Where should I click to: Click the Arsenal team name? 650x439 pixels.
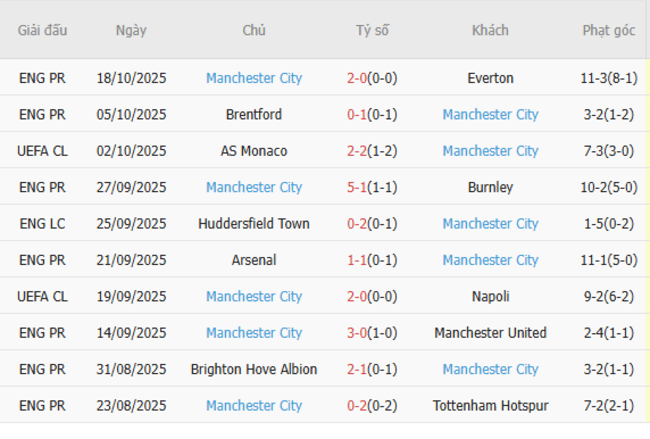tap(254, 260)
